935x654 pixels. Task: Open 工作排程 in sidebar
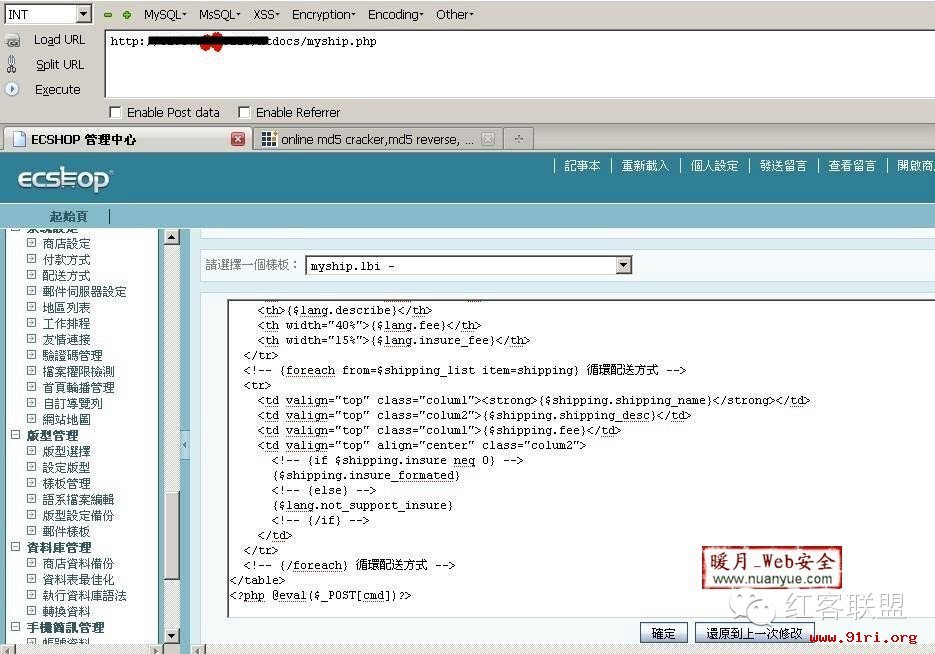click(x=66, y=323)
